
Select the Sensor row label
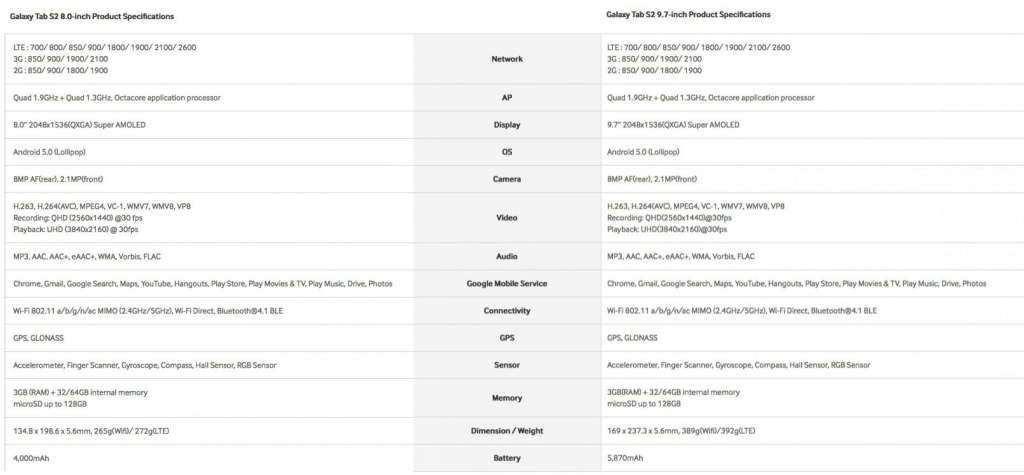click(507, 365)
